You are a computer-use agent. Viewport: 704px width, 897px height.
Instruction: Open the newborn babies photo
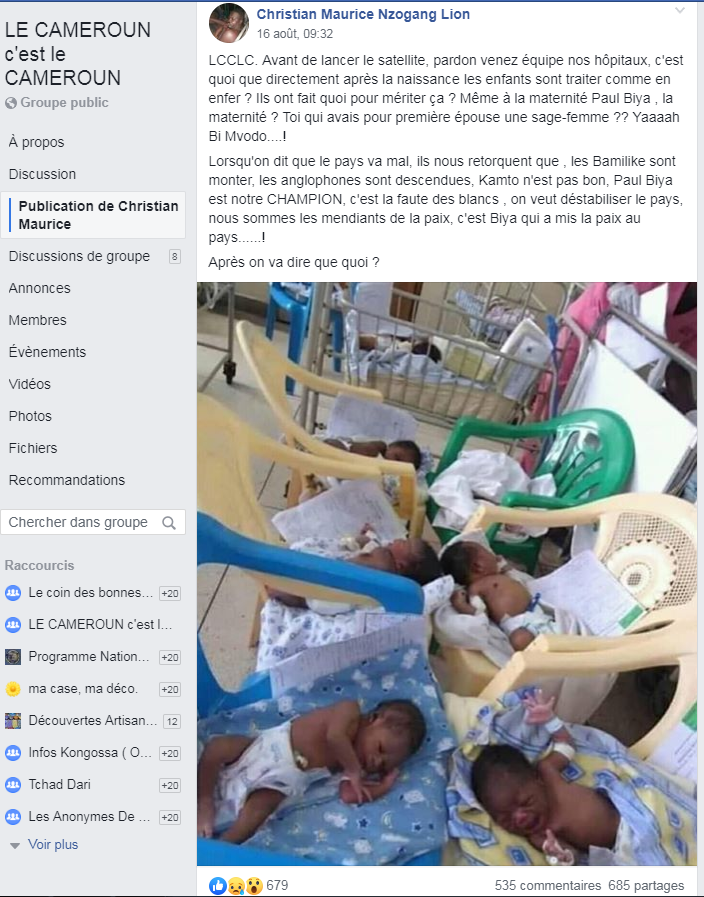pyautogui.click(x=447, y=574)
